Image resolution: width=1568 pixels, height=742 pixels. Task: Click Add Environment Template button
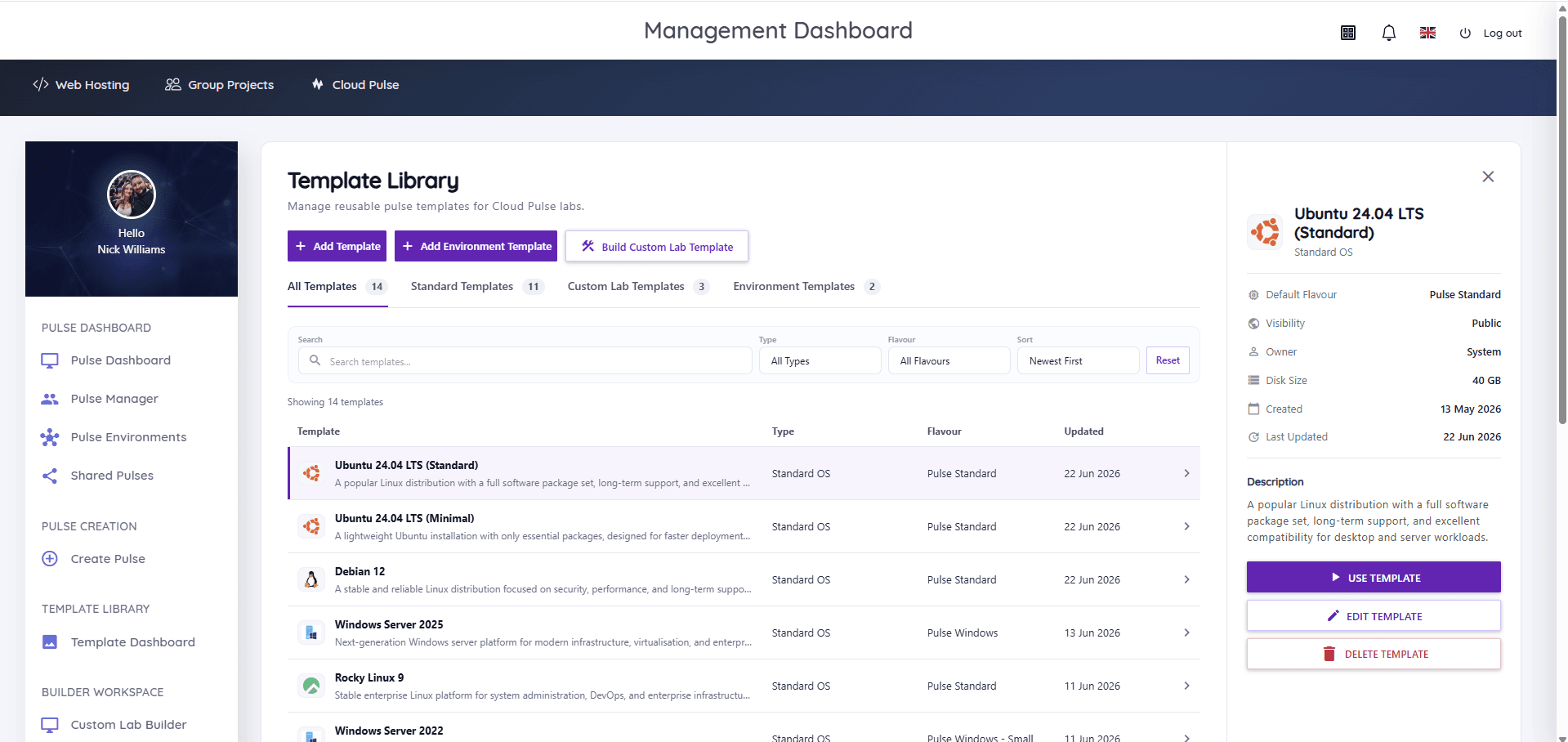pos(476,246)
